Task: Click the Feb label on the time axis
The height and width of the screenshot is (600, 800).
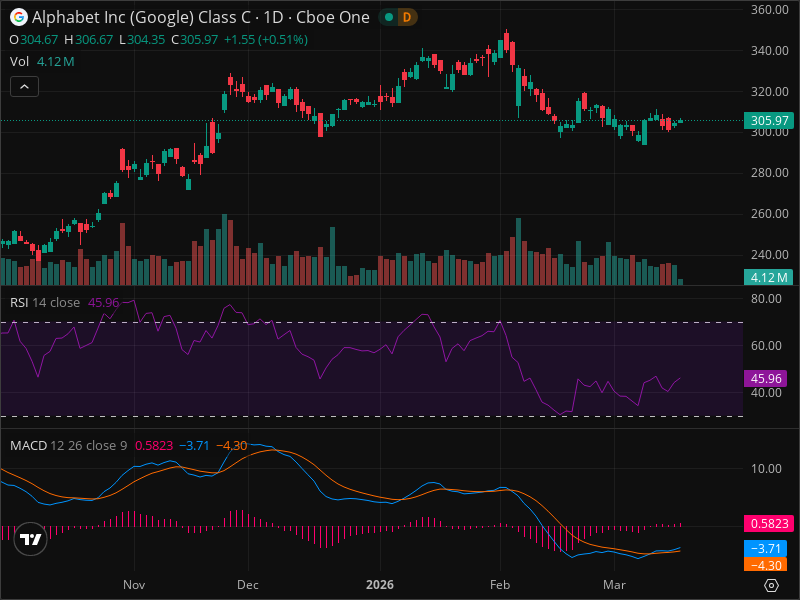Action: tap(500, 585)
